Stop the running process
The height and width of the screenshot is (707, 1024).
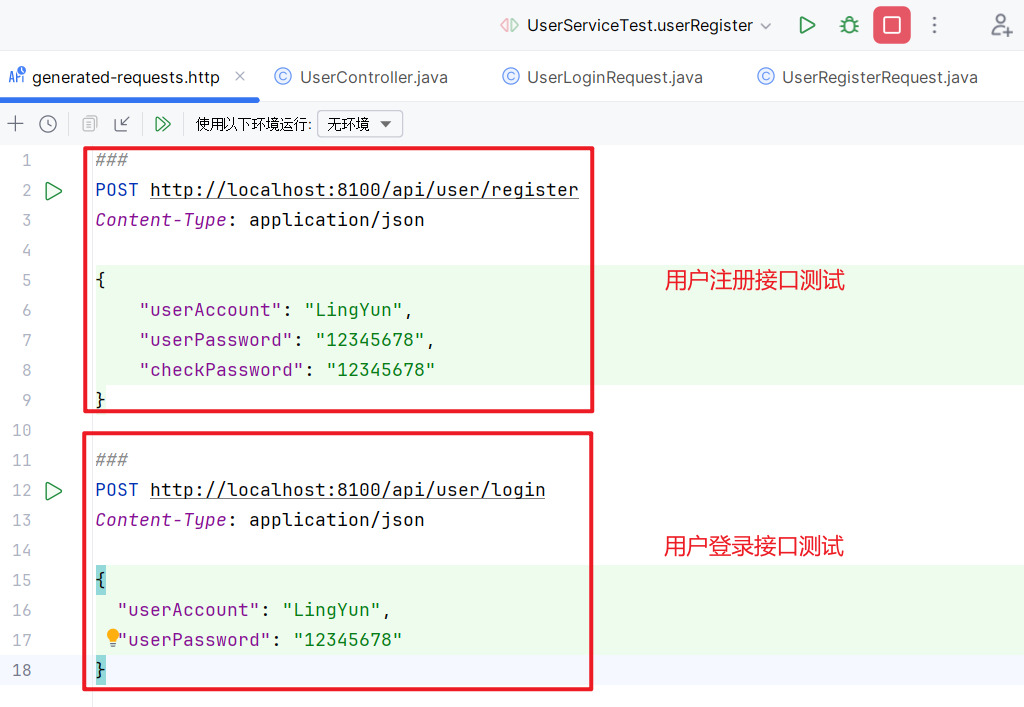pos(891,26)
